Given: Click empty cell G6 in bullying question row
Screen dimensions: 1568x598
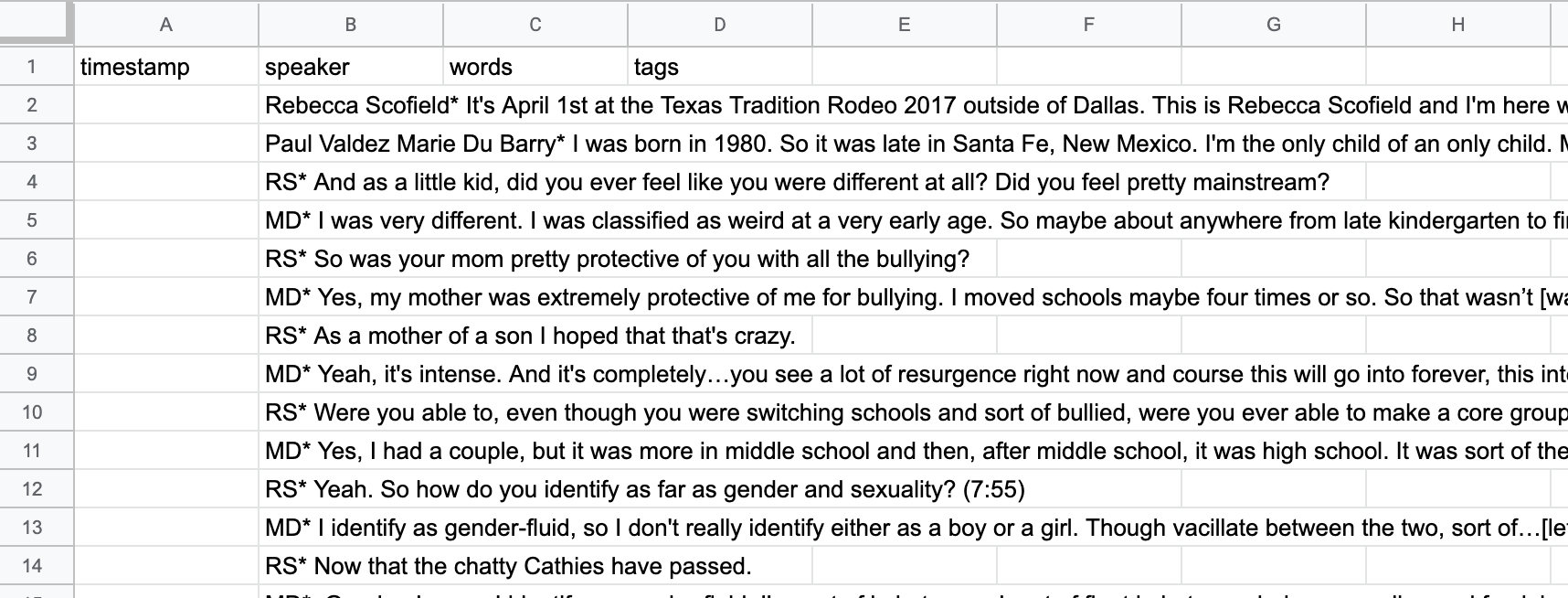Looking at the screenshot, I should click(x=1274, y=259).
